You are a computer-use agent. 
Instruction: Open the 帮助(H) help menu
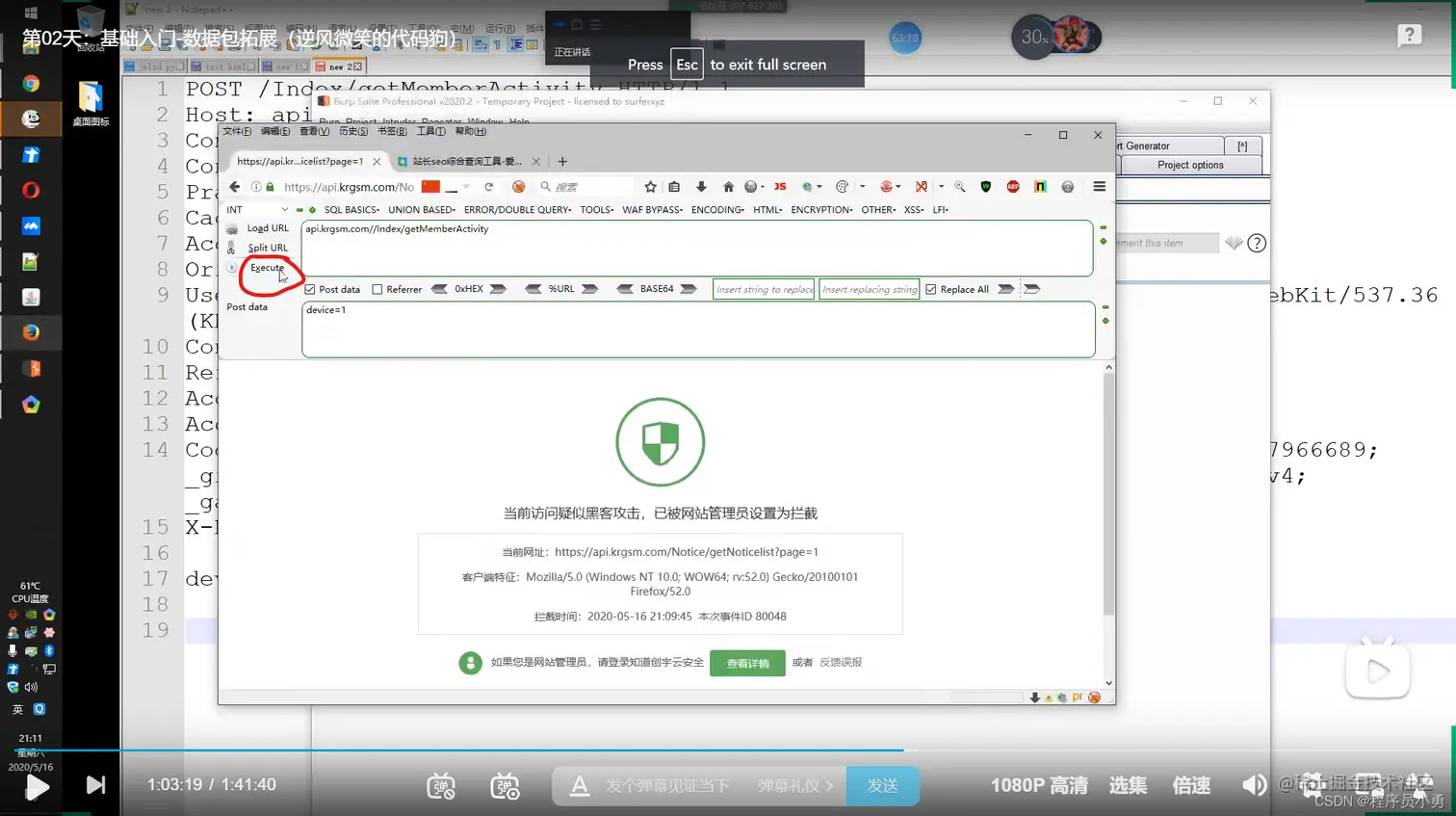(x=471, y=131)
